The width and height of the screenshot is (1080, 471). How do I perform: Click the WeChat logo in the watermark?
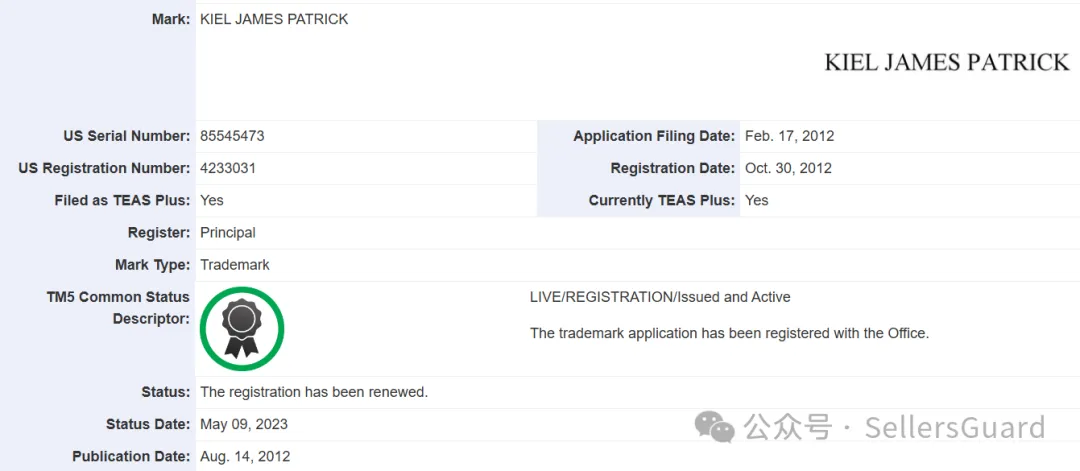tap(715, 428)
